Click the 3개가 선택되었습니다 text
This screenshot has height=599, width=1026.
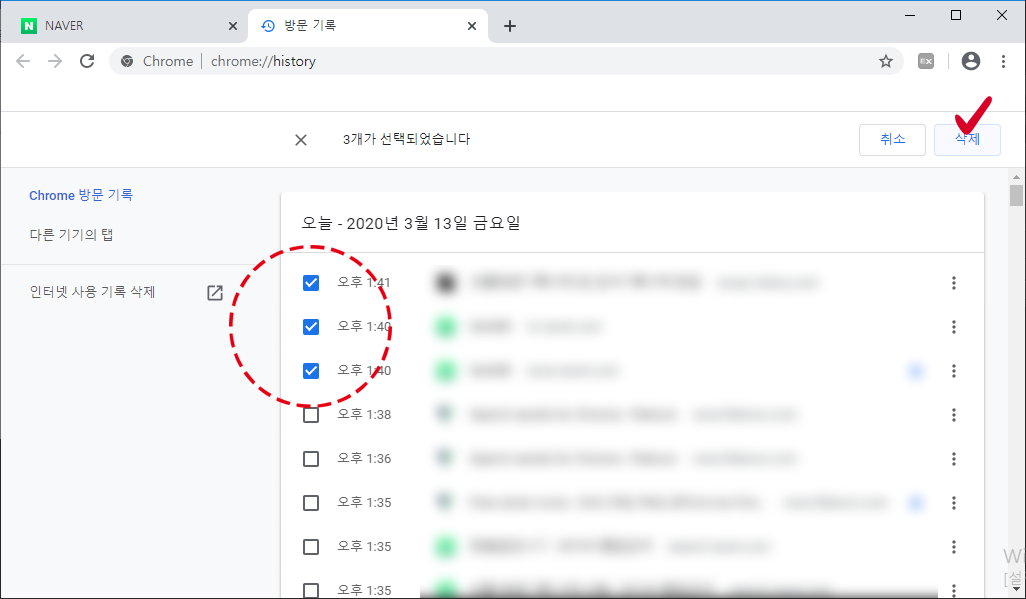coord(406,139)
